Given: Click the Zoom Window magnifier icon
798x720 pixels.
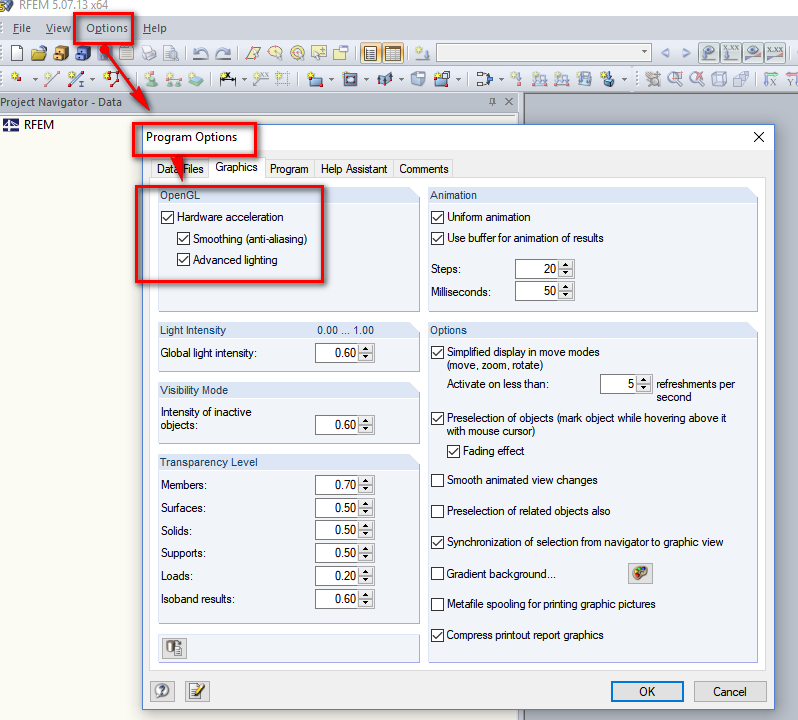Looking at the screenshot, I should pos(675,79).
